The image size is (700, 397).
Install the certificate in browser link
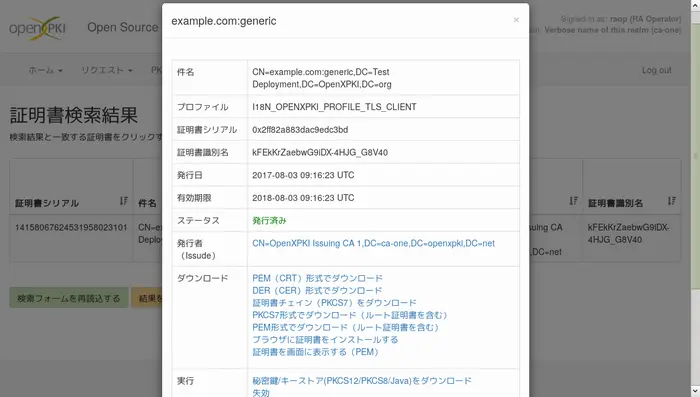(325, 340)
